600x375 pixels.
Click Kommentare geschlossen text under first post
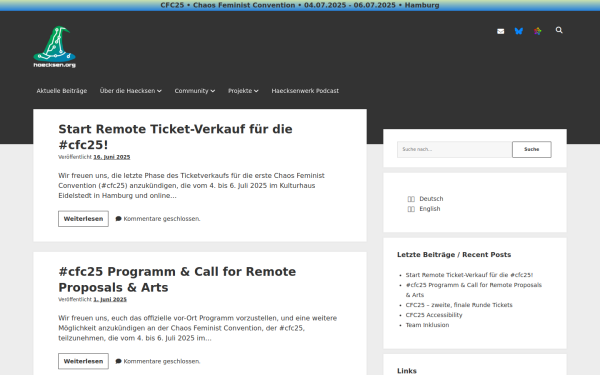coord(162,219)
